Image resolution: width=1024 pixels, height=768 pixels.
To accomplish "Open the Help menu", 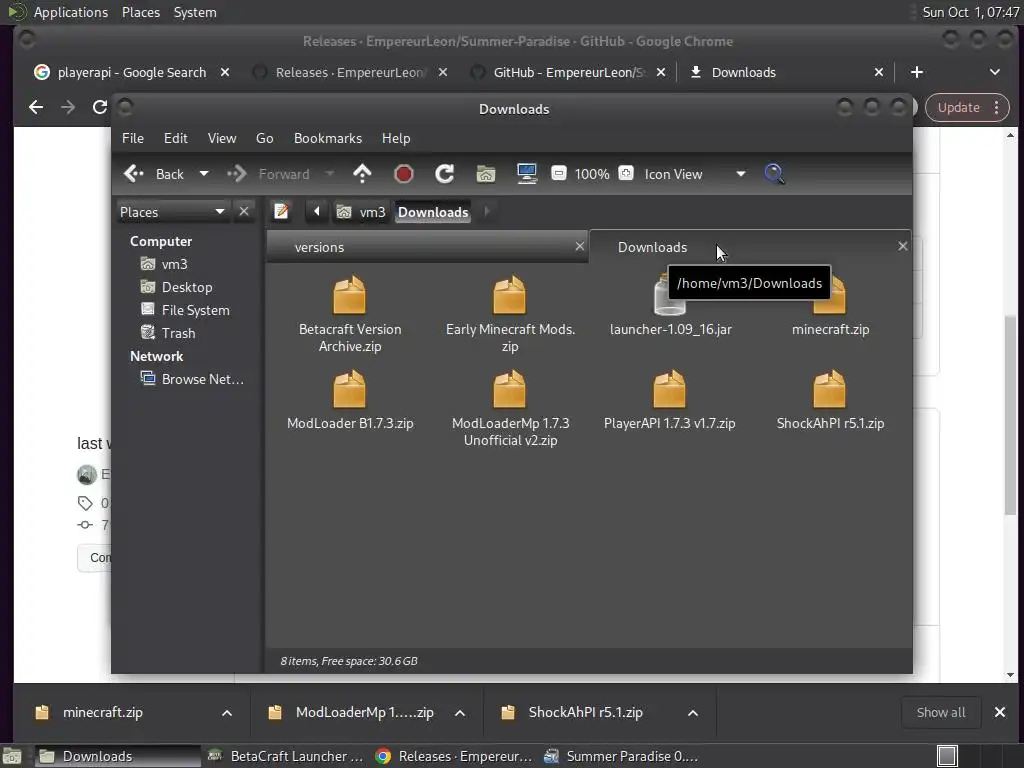I will pyautogui.click(x=396, y=138).
